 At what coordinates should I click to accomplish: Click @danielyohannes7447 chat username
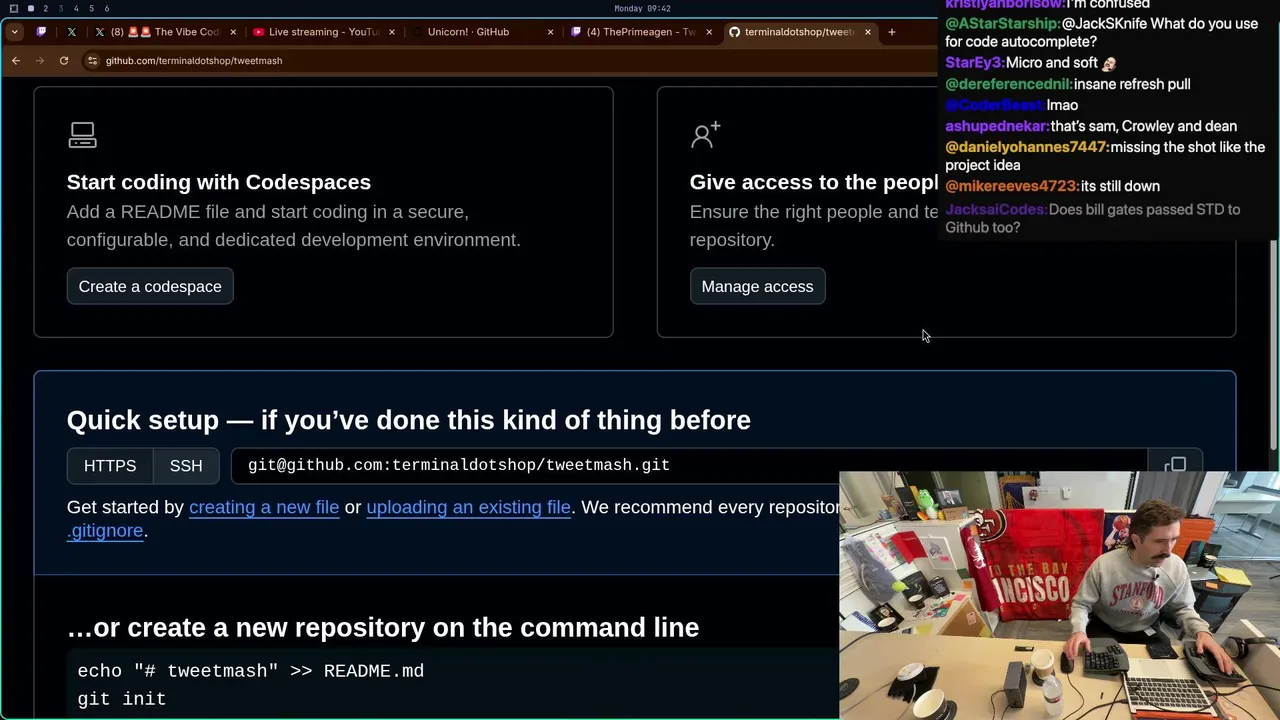coord(1027,147)
